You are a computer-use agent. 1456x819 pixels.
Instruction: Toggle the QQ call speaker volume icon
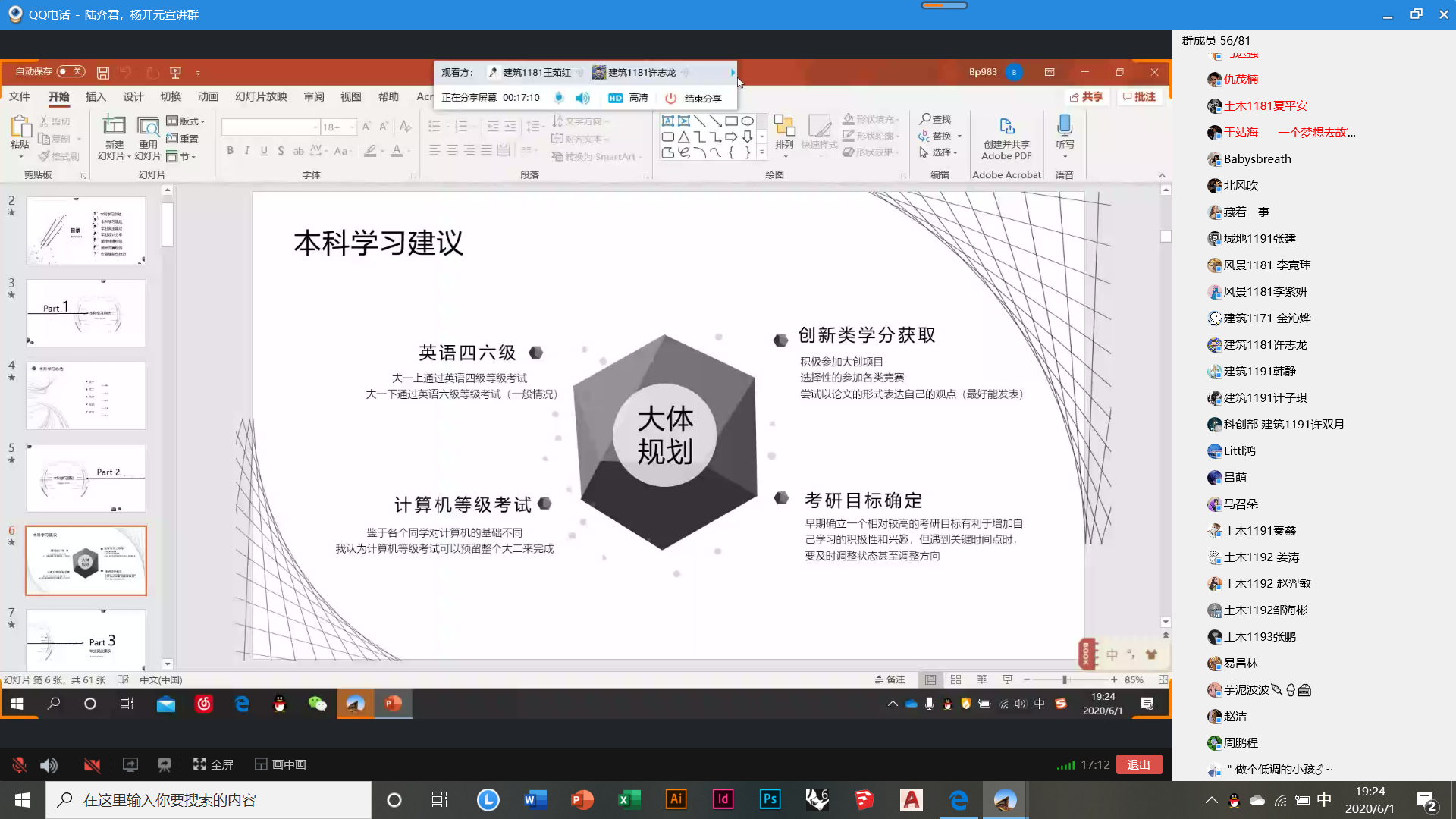click(x=49, y=764)
